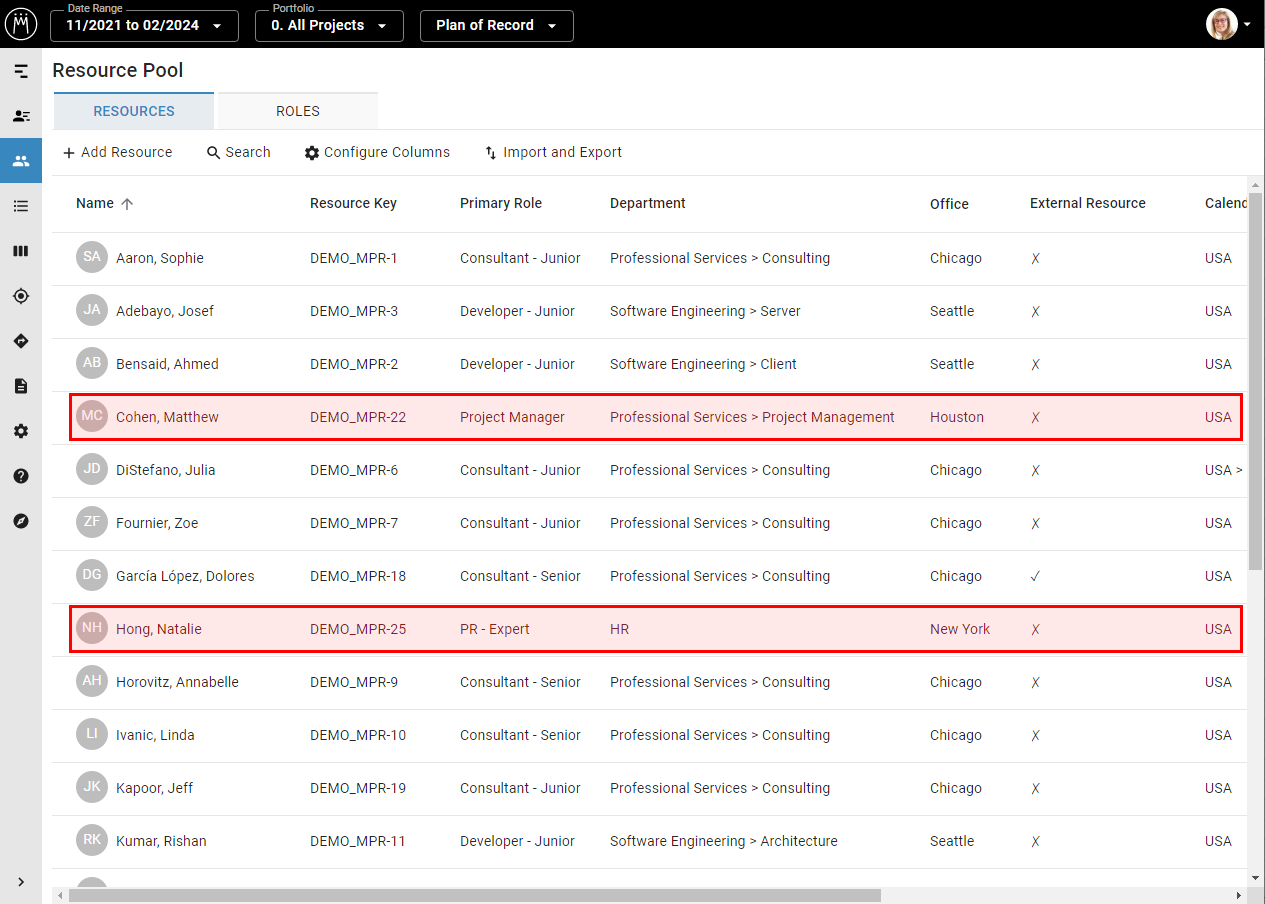This screenshot has width=1265, height=904.
Task: Click the compass icon in sidebar
Action: coord(21,521)
